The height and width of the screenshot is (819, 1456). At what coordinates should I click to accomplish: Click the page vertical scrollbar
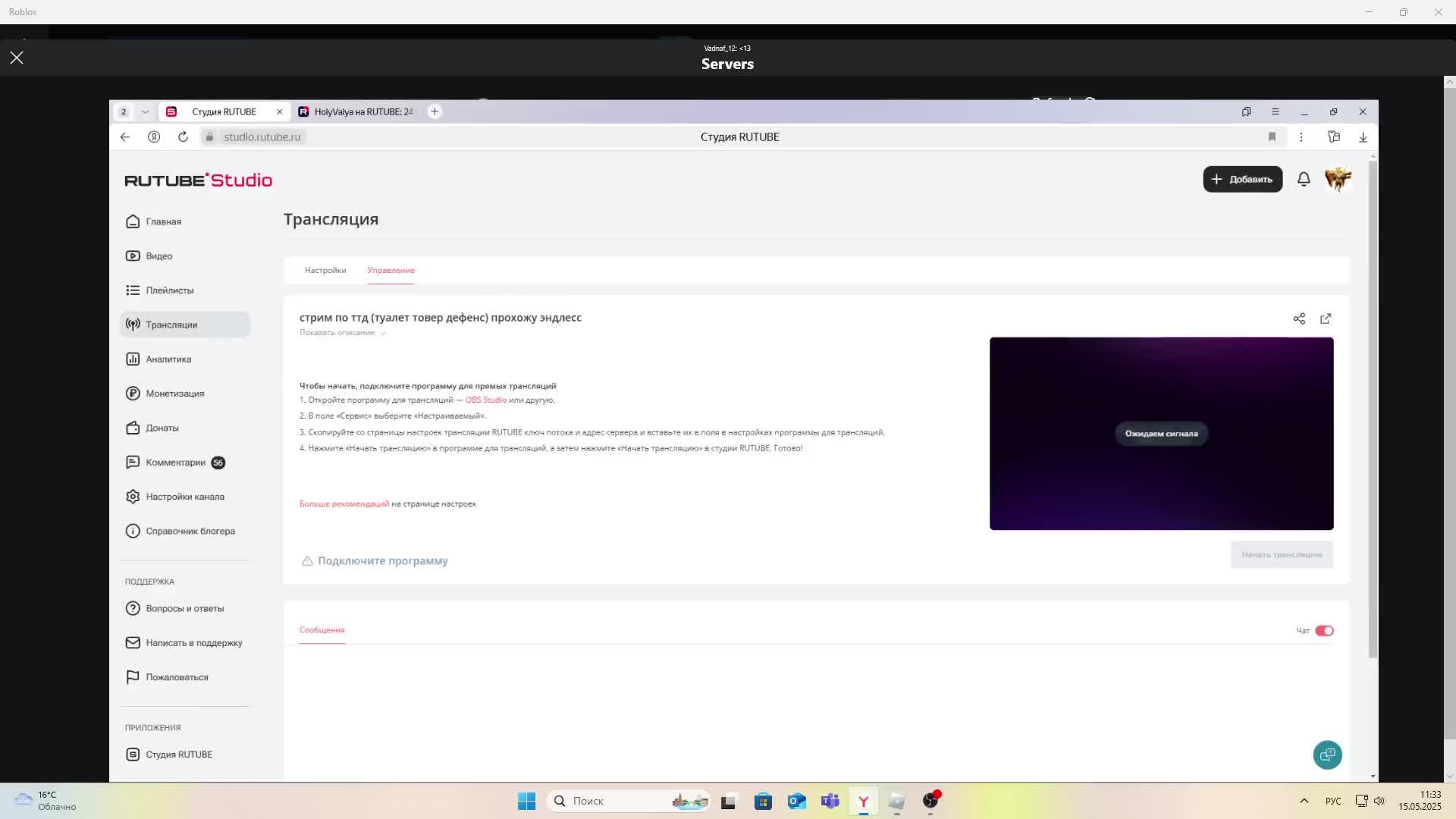tap(1373, 409)
